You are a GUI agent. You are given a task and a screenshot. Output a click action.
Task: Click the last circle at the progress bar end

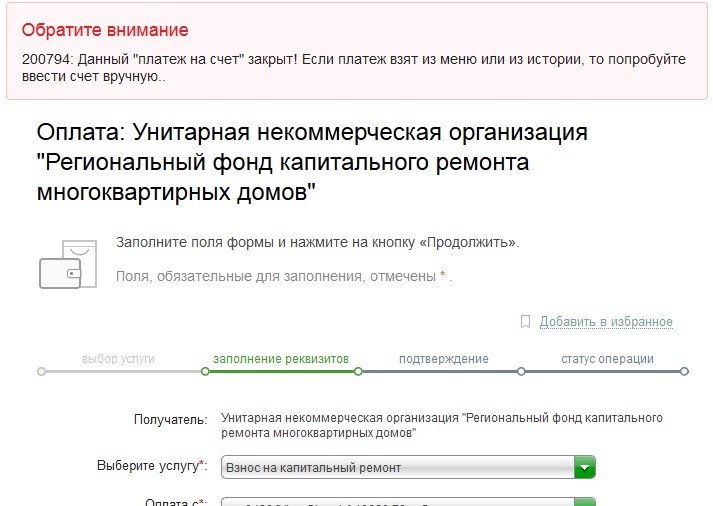click(x=684, y=371)
